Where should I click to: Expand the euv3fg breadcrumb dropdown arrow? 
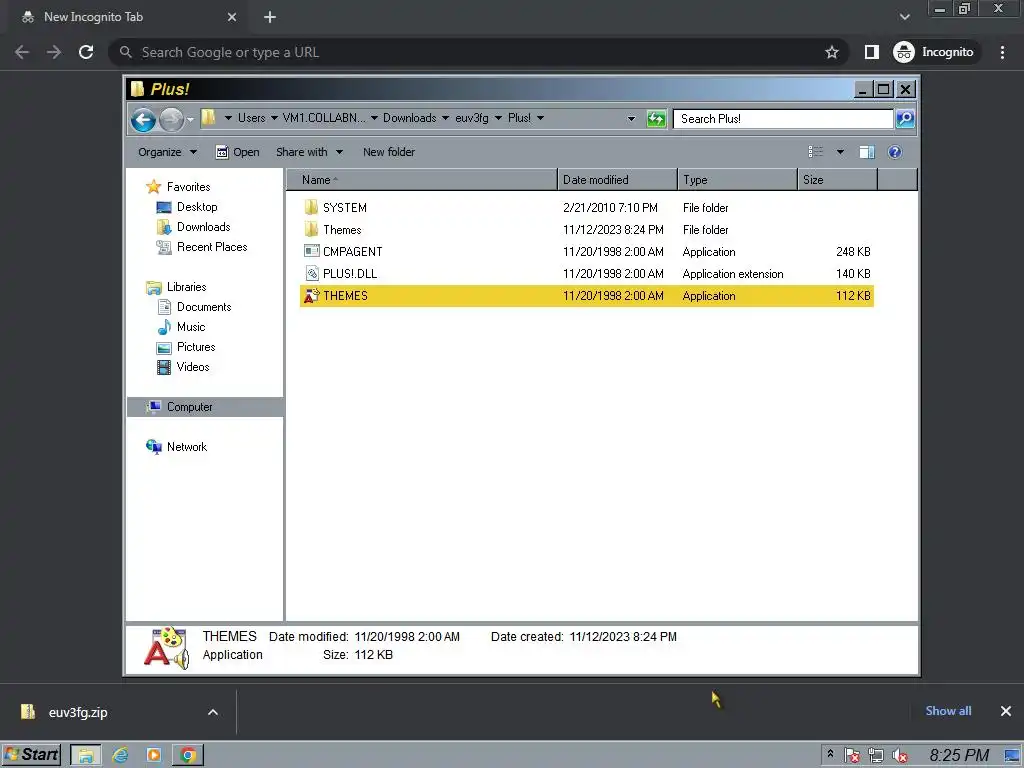click(x=498, y=118)
